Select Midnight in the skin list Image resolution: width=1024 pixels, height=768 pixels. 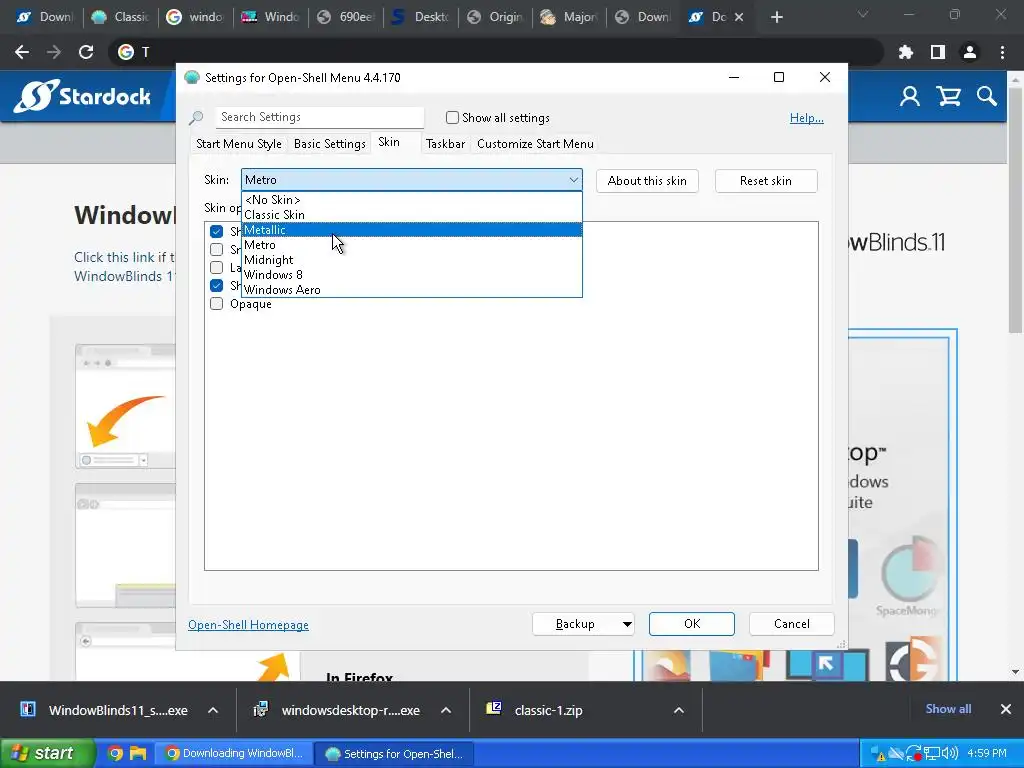pyautogui.click(x=411, y=260)
